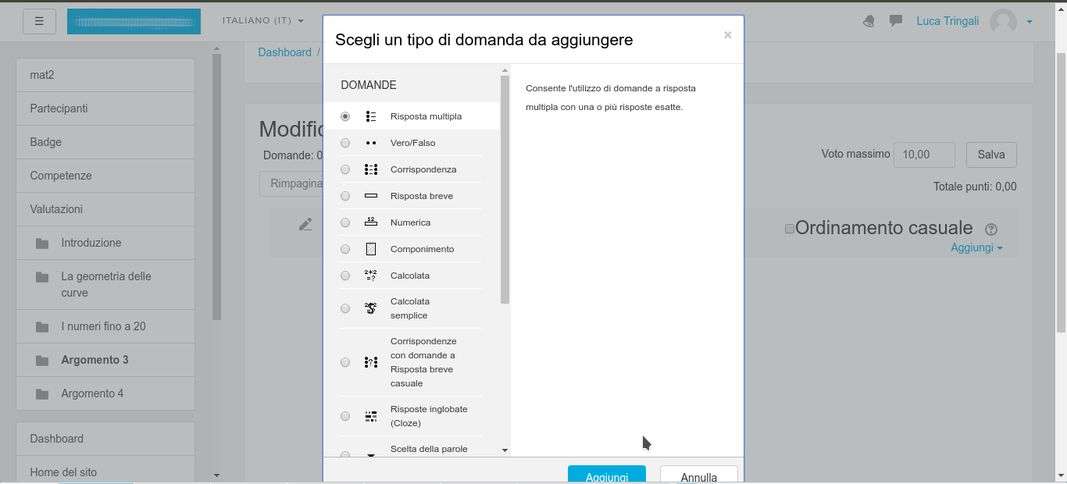The image size is (1067, 484).
Task: Open Dashboard in the sidebar
Action: (x=105, y=439)
